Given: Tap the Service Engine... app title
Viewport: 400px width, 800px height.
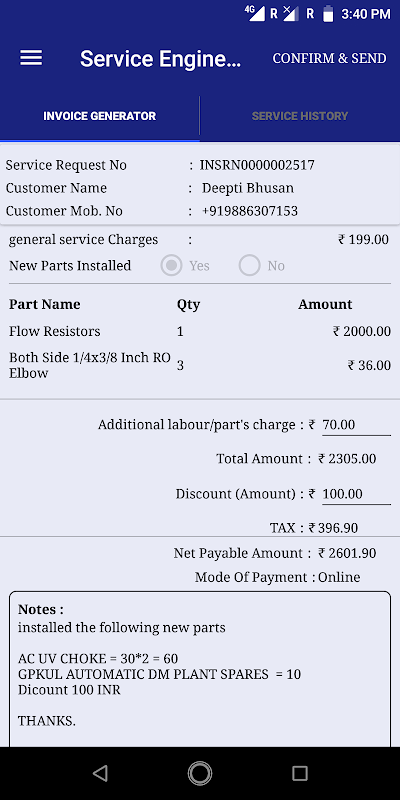Looking at the screenshot, I should point(160,59).
